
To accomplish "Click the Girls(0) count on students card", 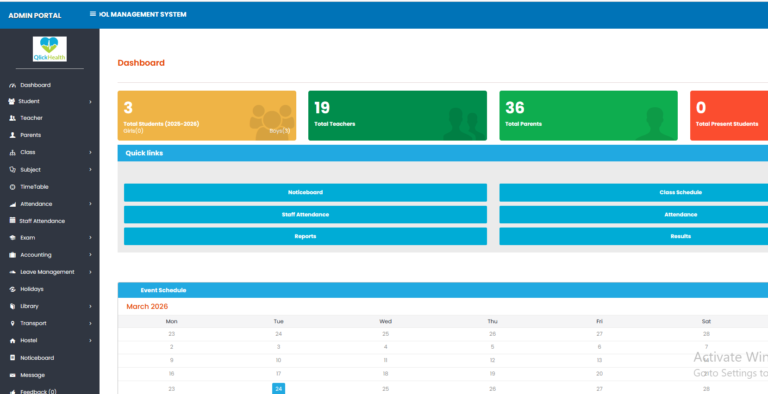I will coord(134,131).
